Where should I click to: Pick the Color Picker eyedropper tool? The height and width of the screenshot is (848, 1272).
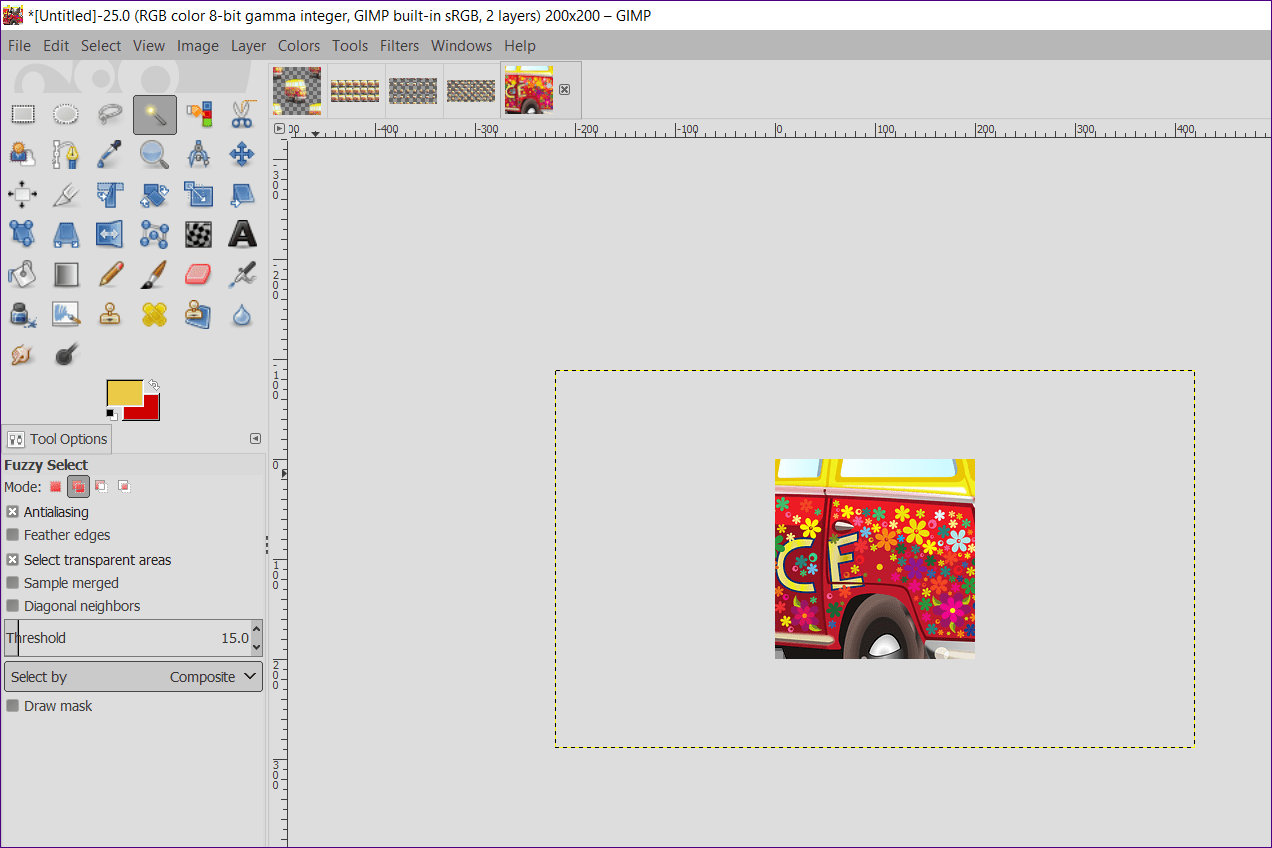(x=110, y=154)
